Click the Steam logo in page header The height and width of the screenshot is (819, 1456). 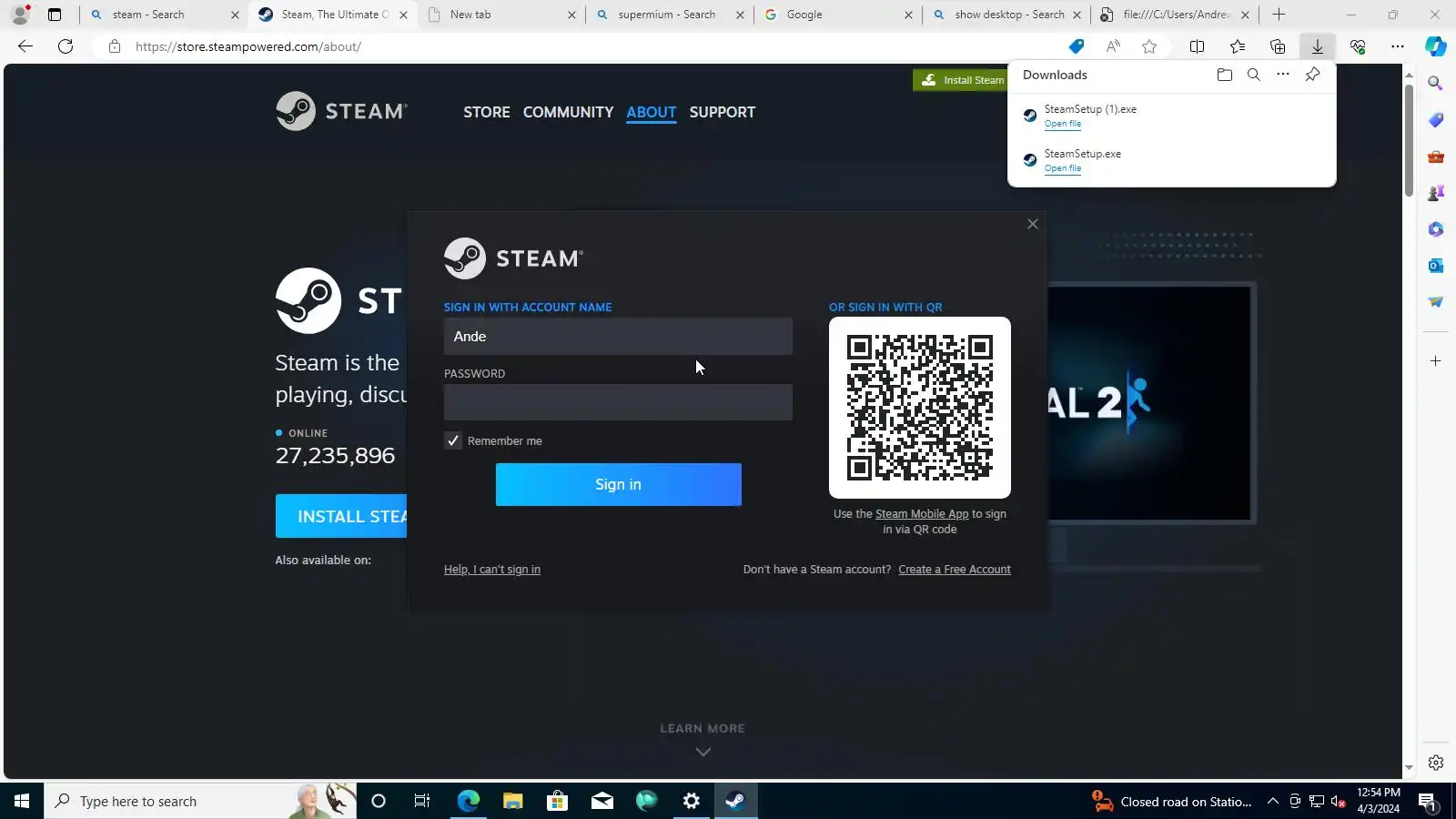pos(341,111)
